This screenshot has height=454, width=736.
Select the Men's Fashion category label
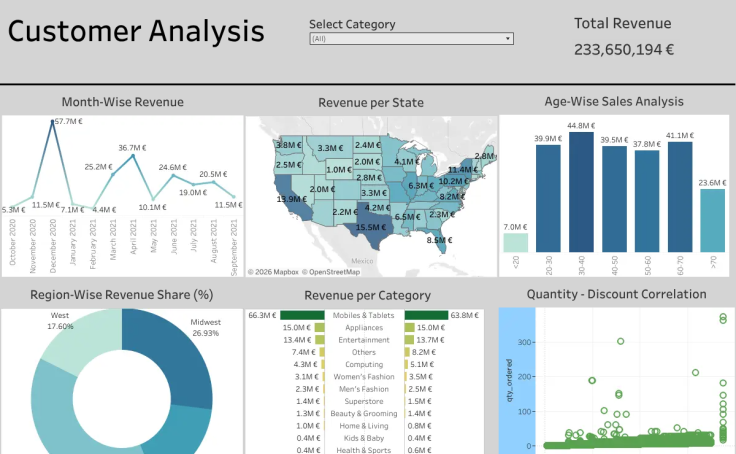point(364,389)
